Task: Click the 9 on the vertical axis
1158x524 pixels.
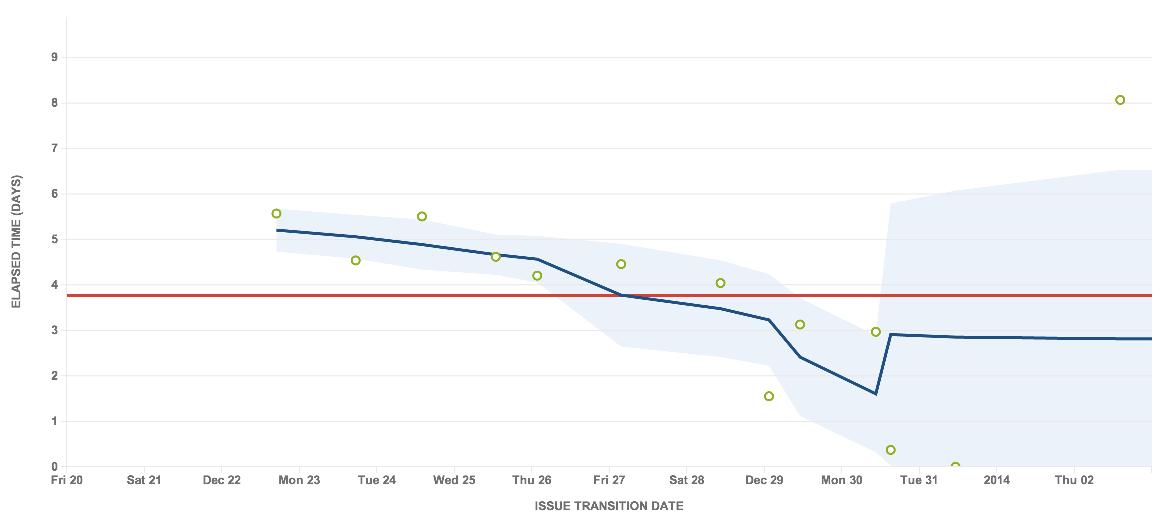Action: point(54,58)
